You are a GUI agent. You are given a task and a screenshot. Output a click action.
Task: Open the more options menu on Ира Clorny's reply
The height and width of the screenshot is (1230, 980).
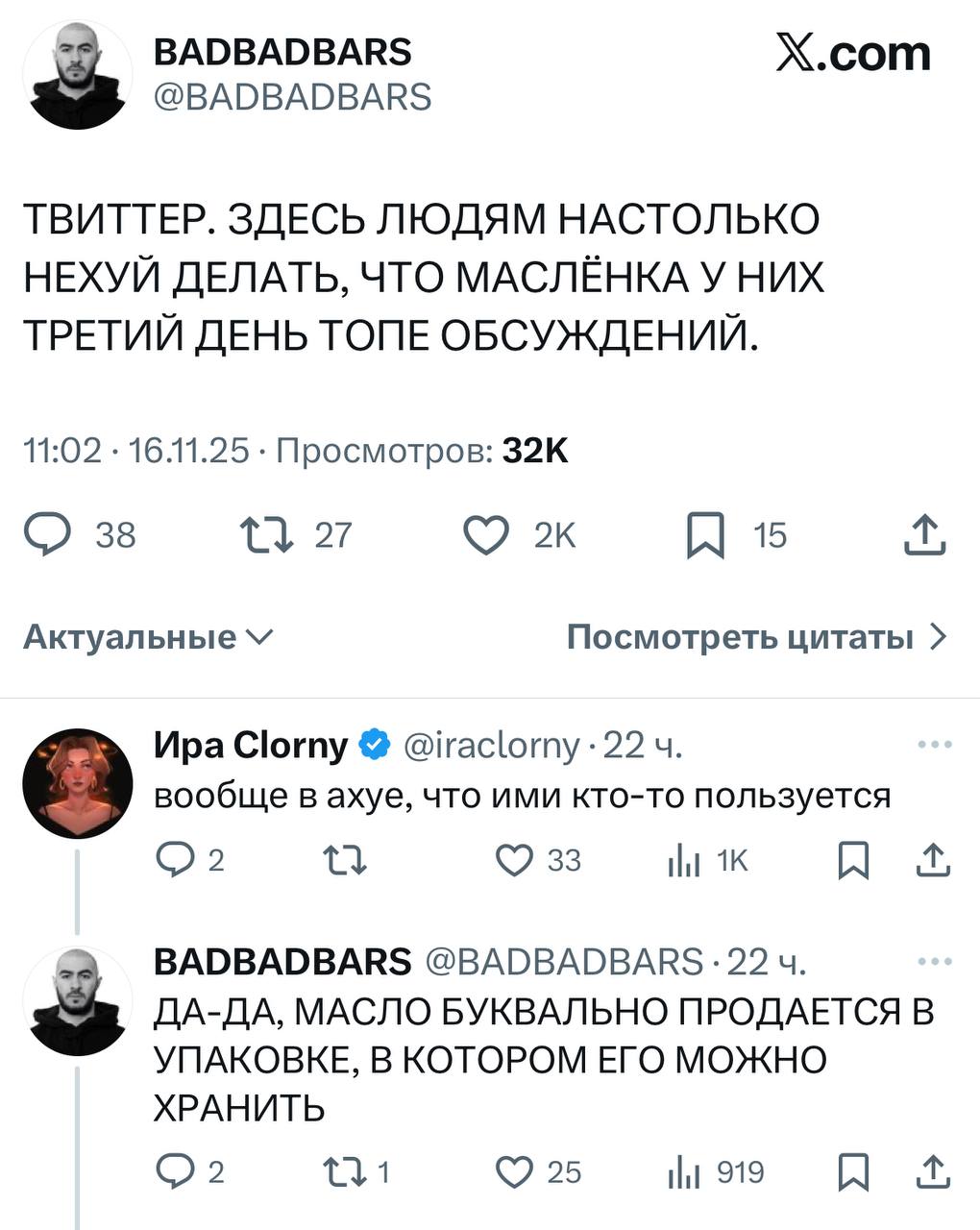pyautogui.click(x=935, y=745)
